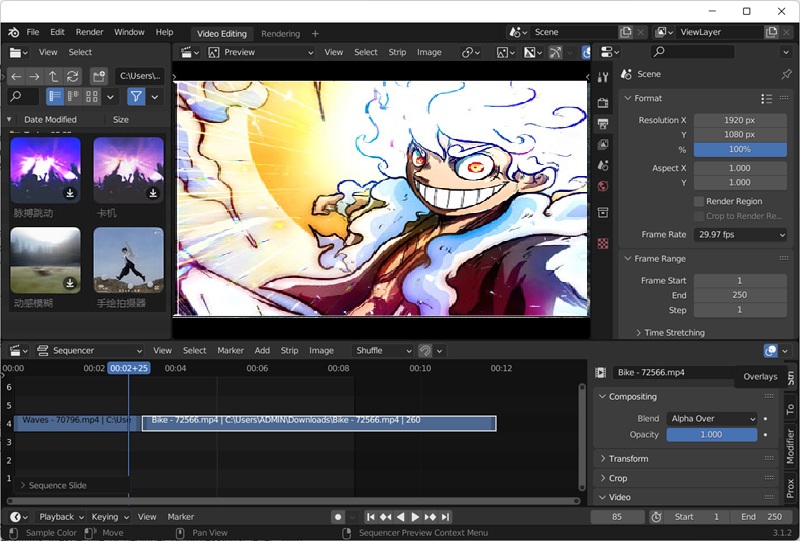This screenshot has height=541, width=800.
Task: Open the Render menu
Action: (x=89, y=32)
